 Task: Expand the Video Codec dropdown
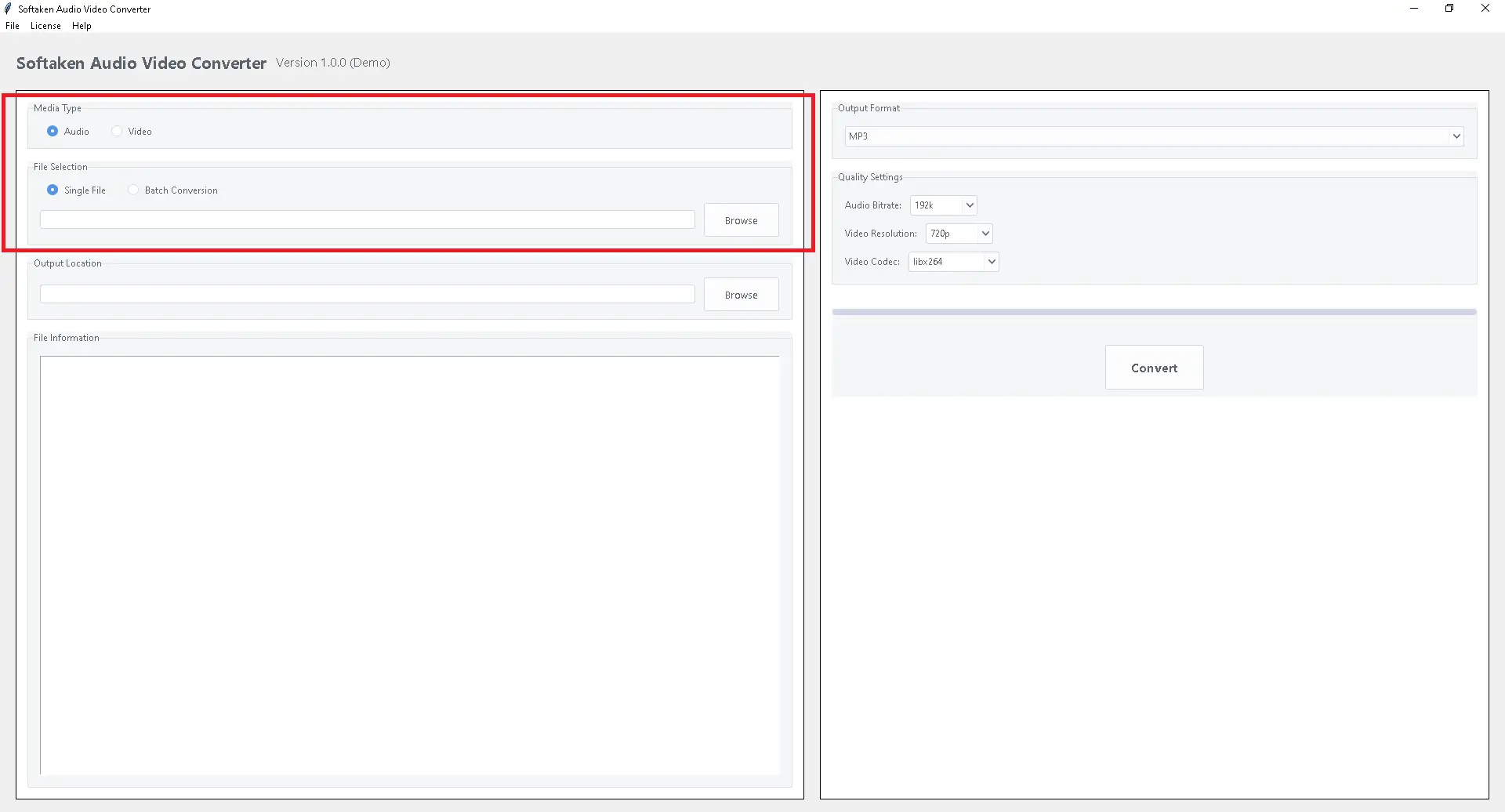(x=953, y=262)
